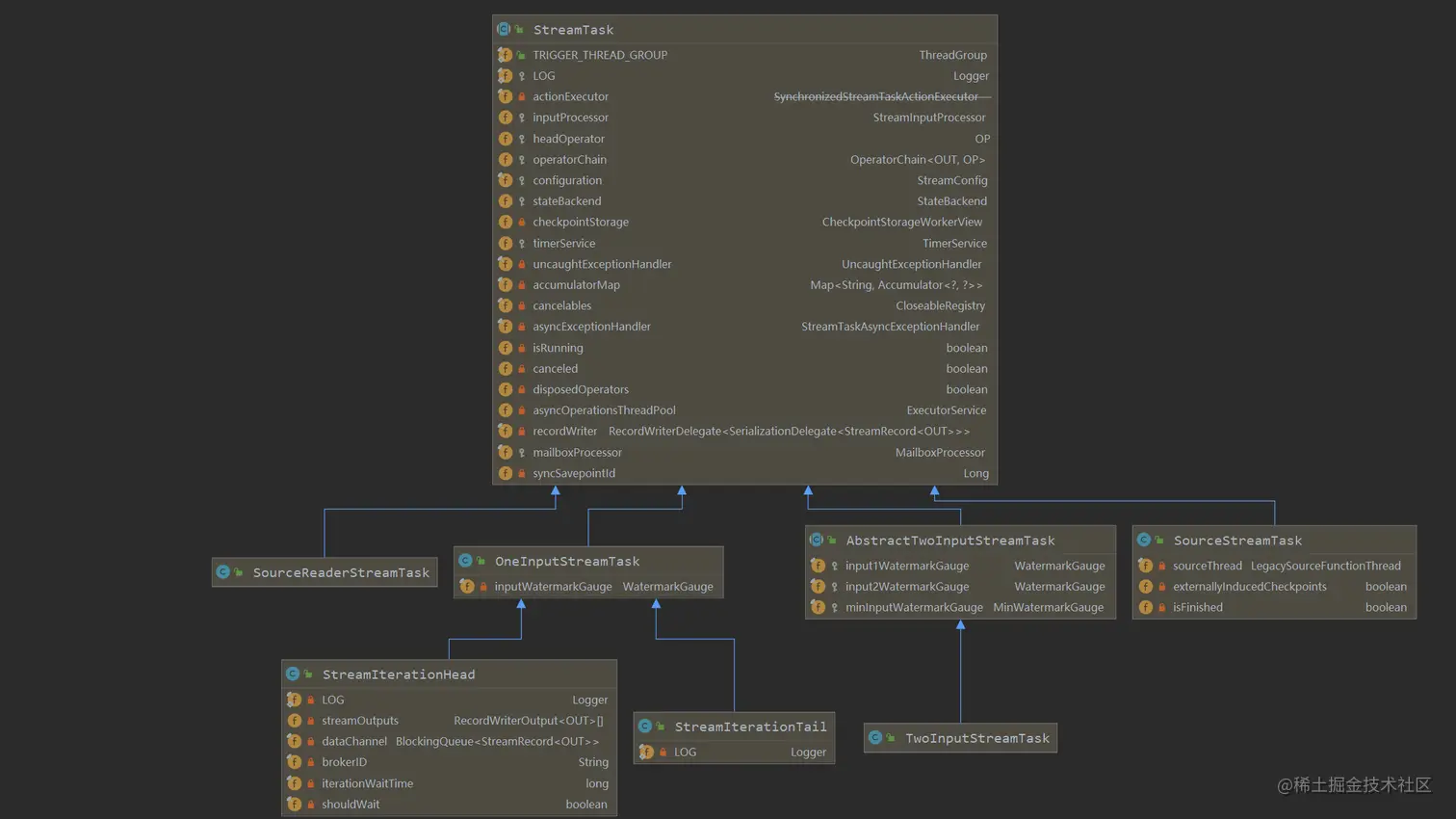Click the MinWatermarkGauge type label
The image size is (1456, 819).
point(1049,607)
